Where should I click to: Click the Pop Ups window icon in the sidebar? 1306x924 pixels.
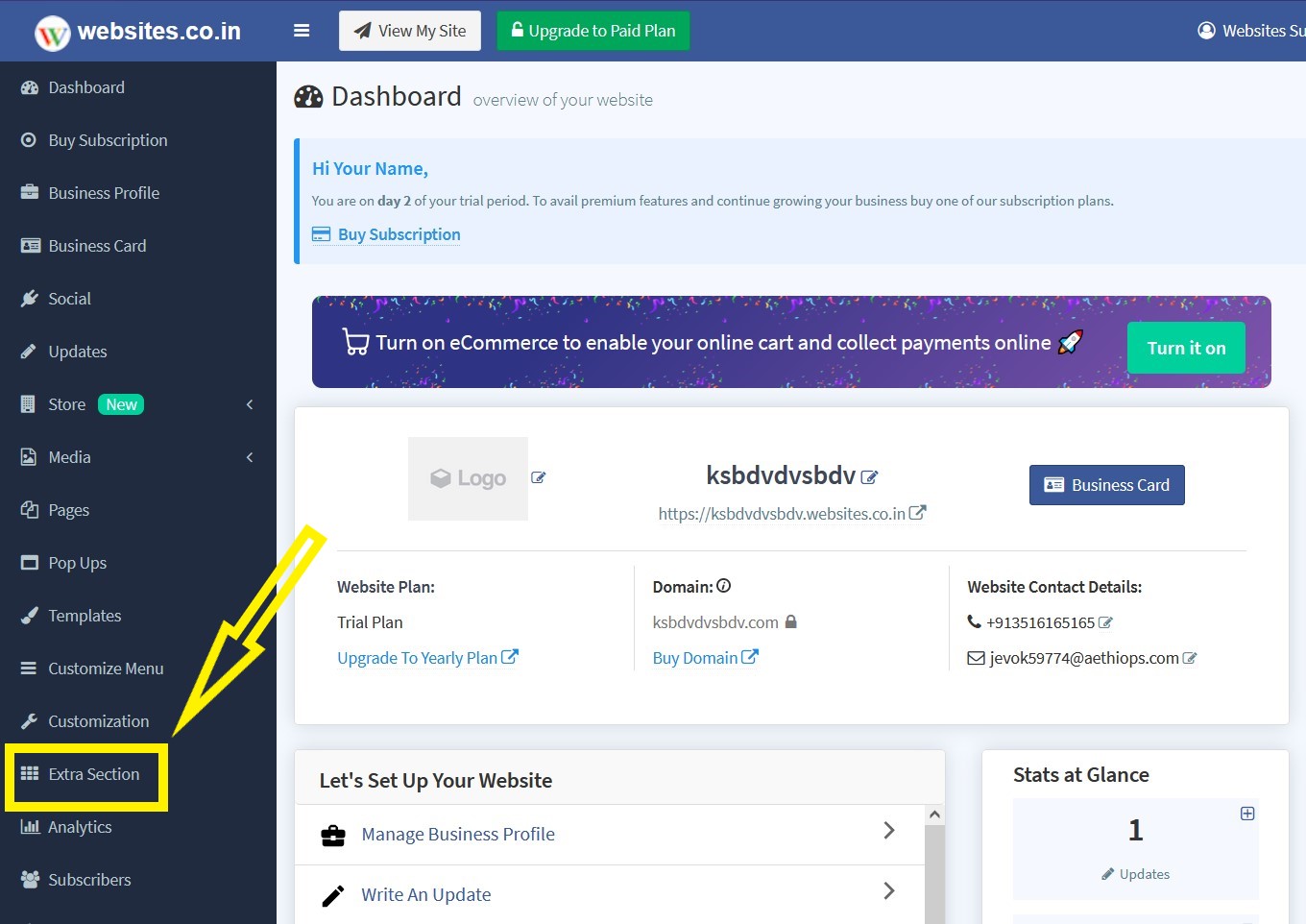(30, 563)
